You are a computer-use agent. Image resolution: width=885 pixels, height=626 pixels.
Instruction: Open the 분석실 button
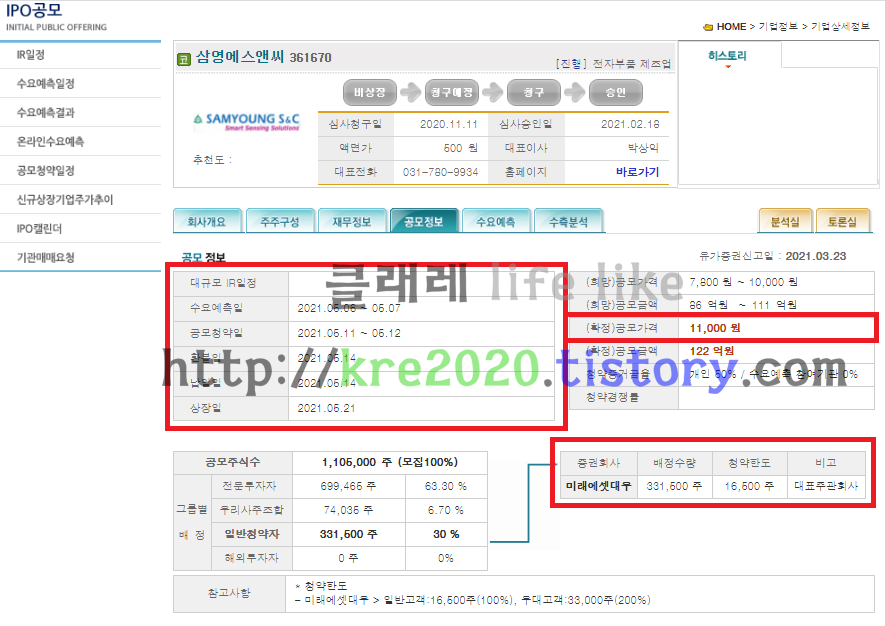click(x=786, y=221)
